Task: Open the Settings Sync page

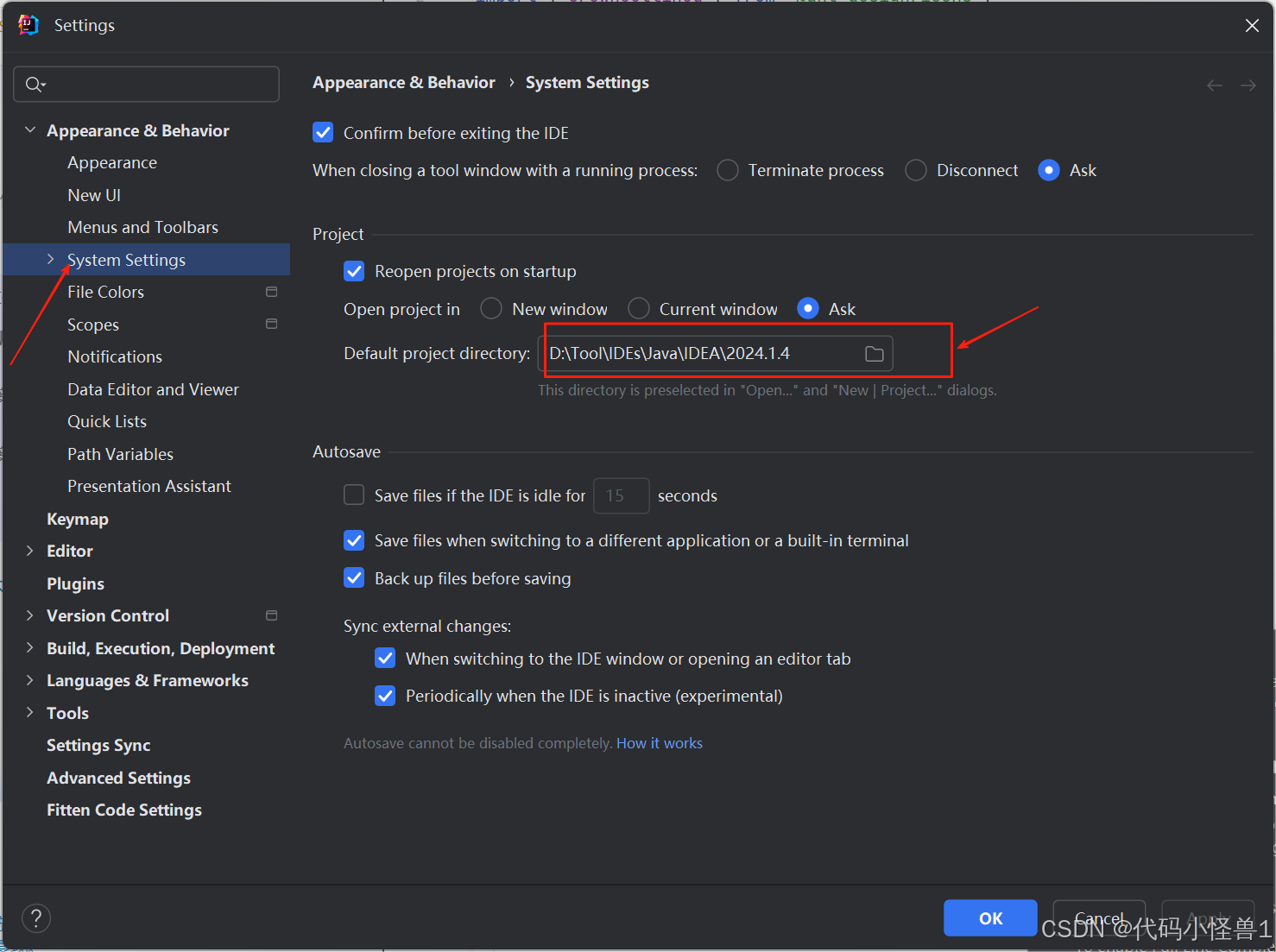Action: (x=98, y=745)
